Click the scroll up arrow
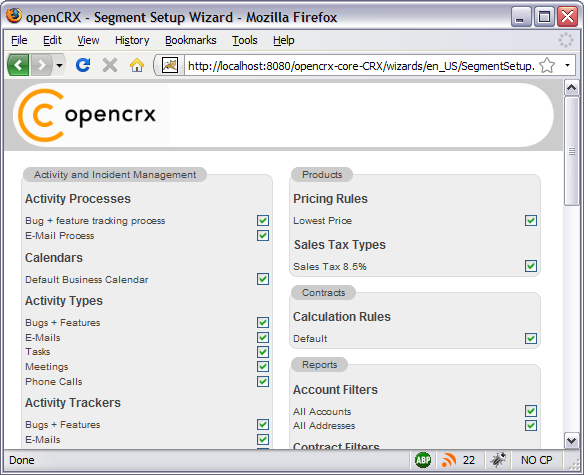 click(x=572, y=88)
